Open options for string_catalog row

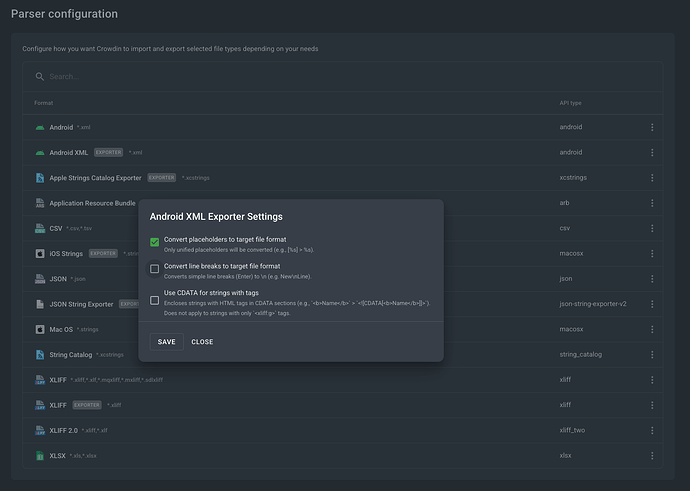point(652,355)
